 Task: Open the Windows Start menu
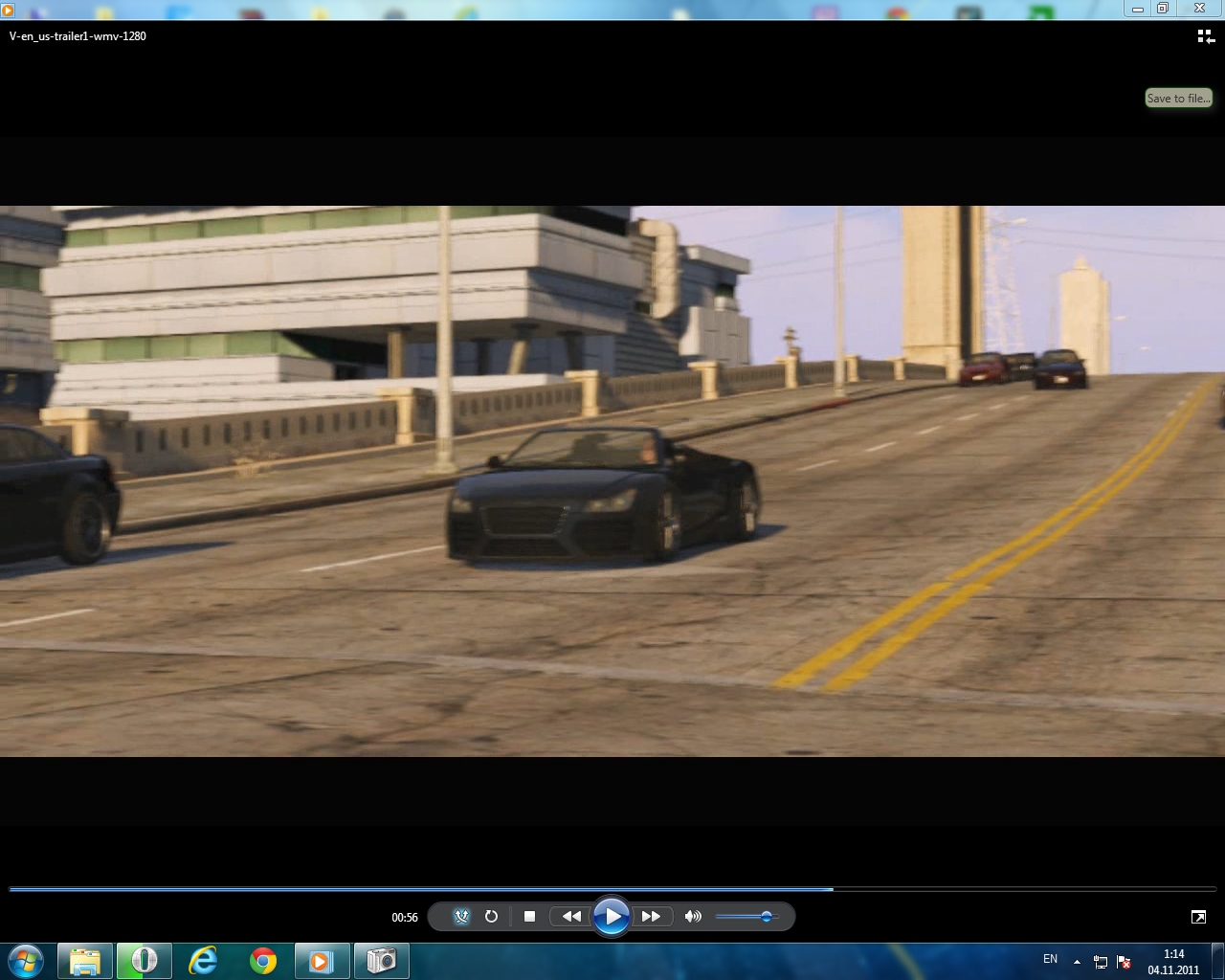tap(26, 961)
